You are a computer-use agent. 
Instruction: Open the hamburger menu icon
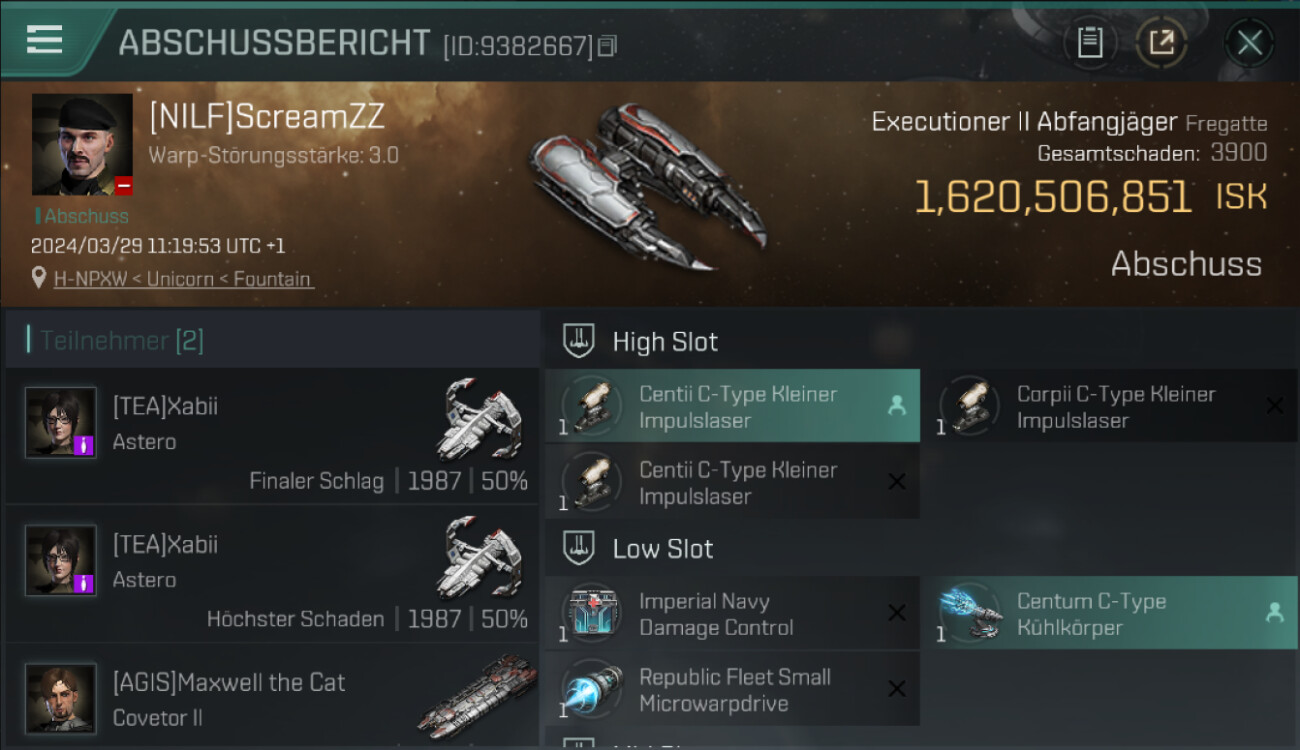(x=44, y=40)
